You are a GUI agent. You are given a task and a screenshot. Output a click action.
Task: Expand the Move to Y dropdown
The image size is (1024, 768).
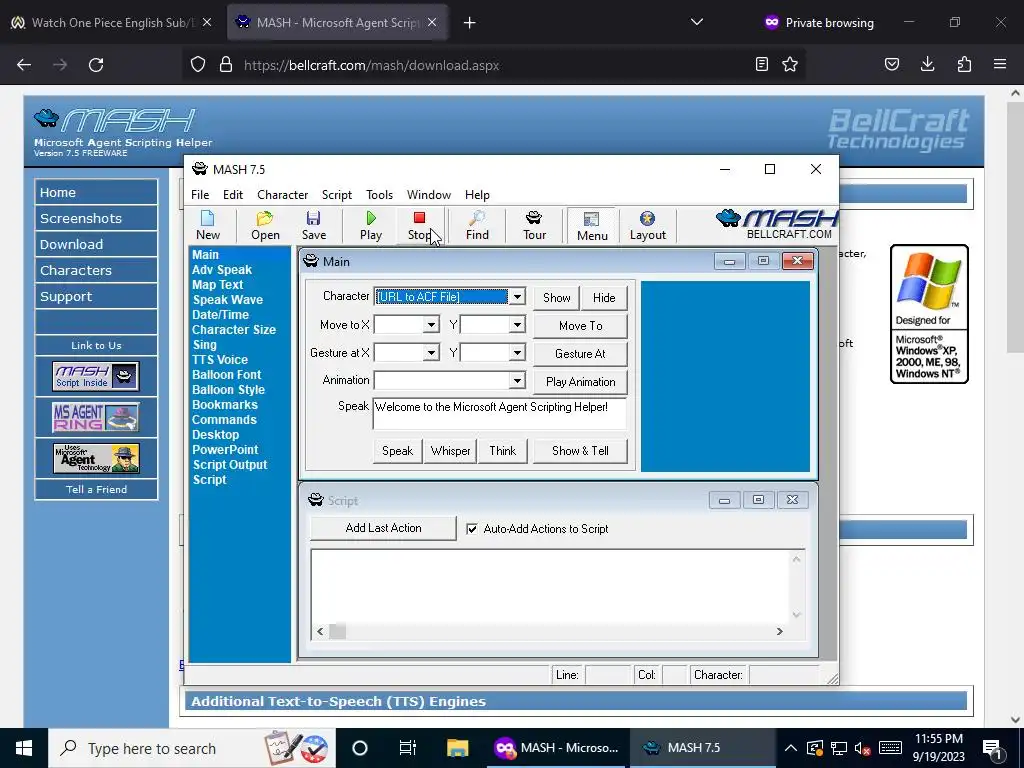click(517, 325)
